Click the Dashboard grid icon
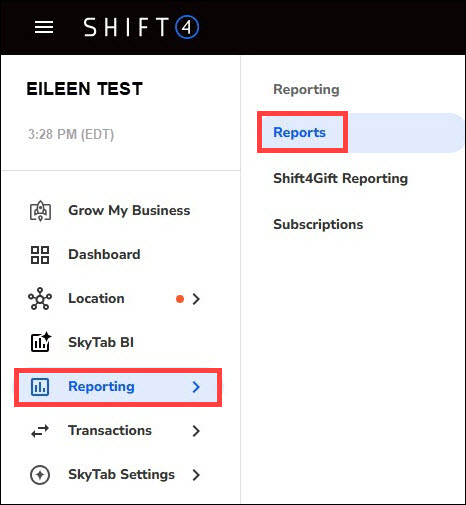The height and width of the screenshot is (505, 466). click(x=40, y=255)
